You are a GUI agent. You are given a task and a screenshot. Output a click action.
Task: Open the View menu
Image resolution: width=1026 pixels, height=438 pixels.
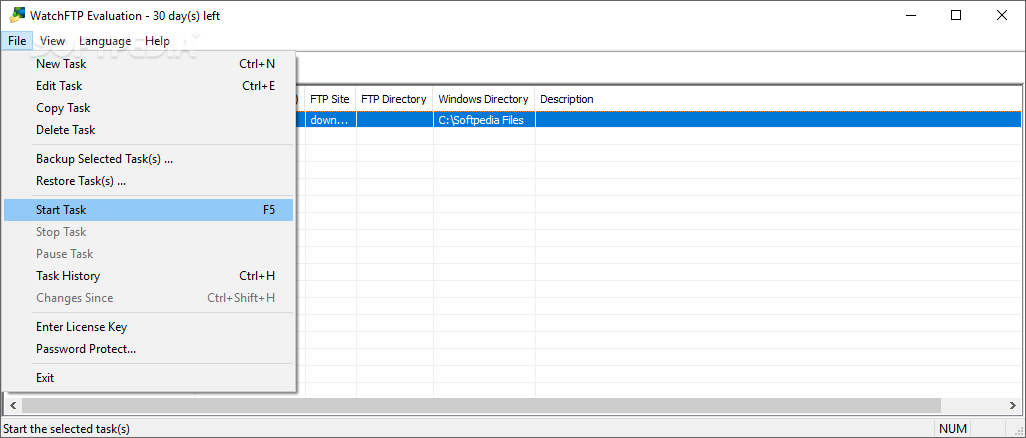52,41
